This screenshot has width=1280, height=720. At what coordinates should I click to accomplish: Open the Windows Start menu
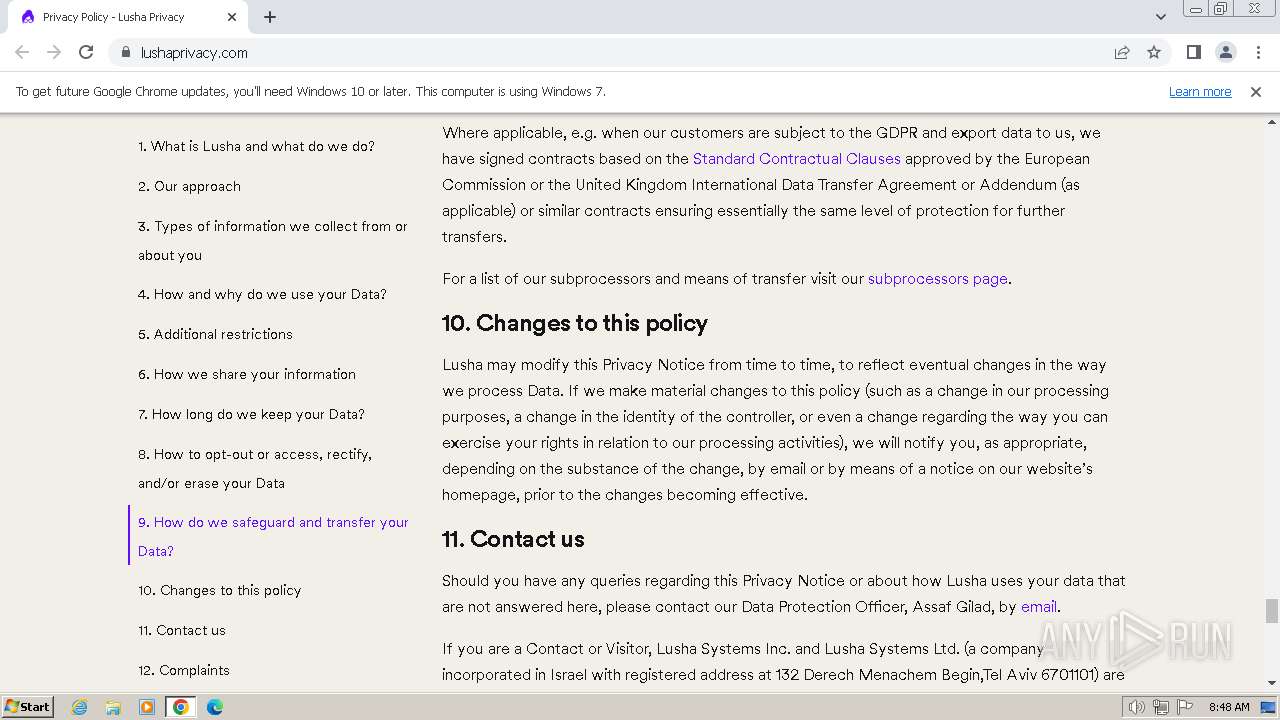click(28, 706)
